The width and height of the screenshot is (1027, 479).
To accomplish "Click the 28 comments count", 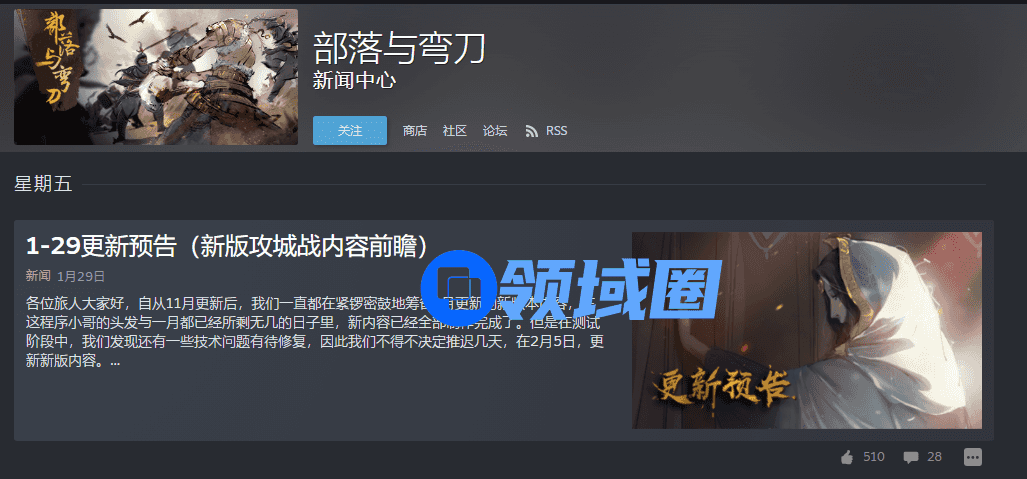I will point(935,457).
